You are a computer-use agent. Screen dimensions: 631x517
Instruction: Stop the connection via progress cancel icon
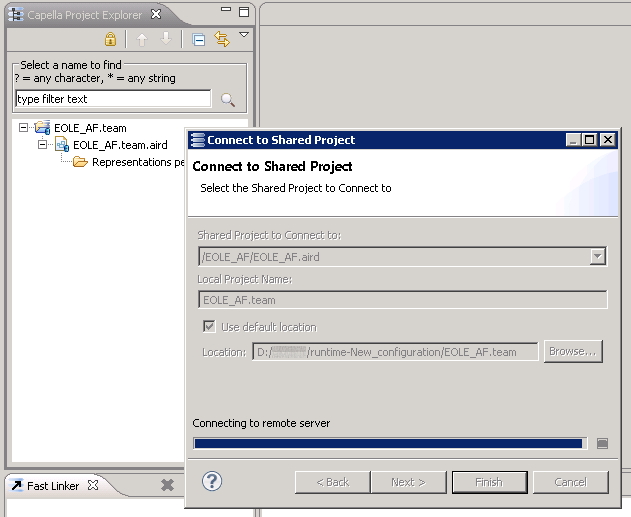(602, 443)
